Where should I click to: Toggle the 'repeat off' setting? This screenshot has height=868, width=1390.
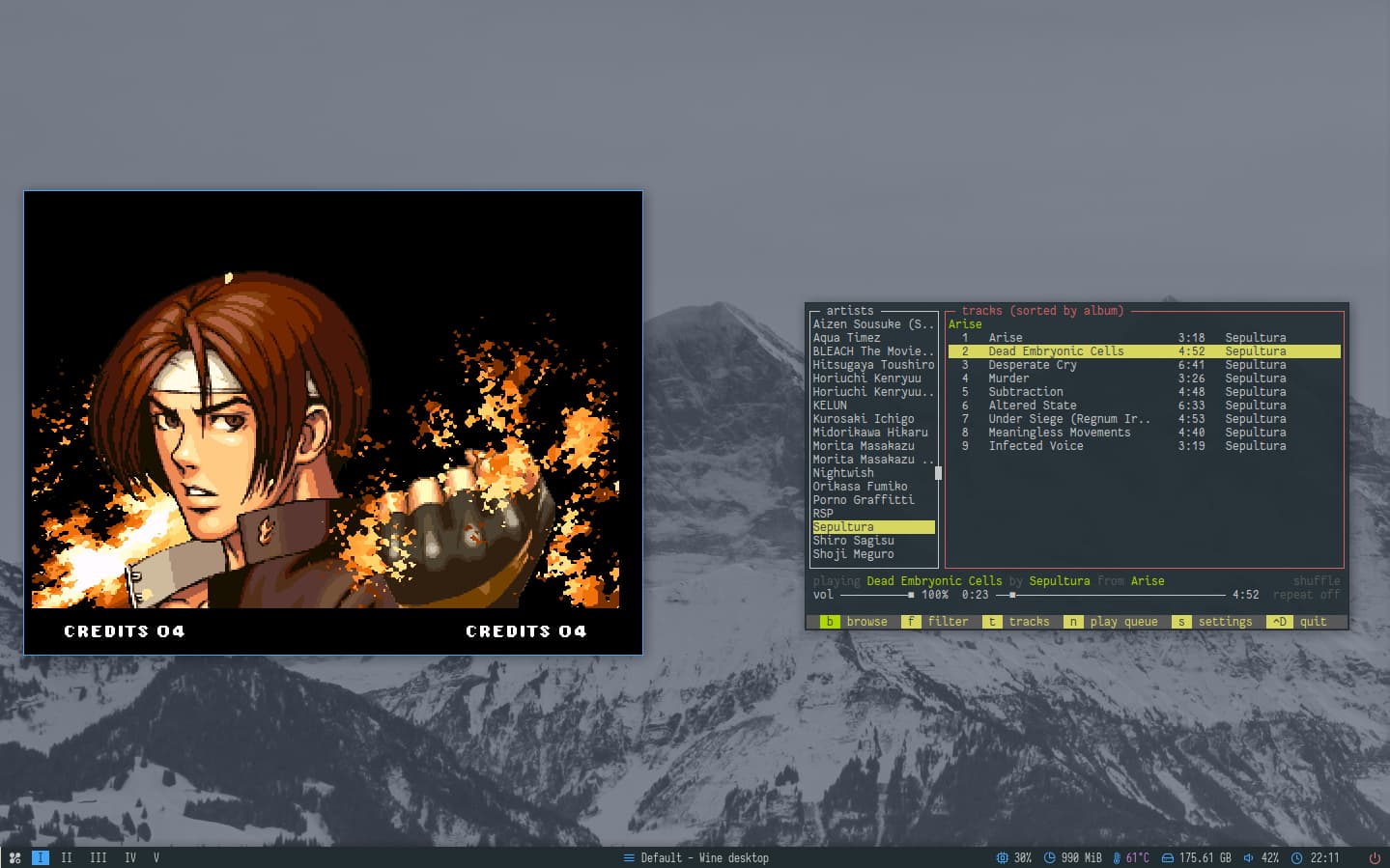[x=1306, y=595]
